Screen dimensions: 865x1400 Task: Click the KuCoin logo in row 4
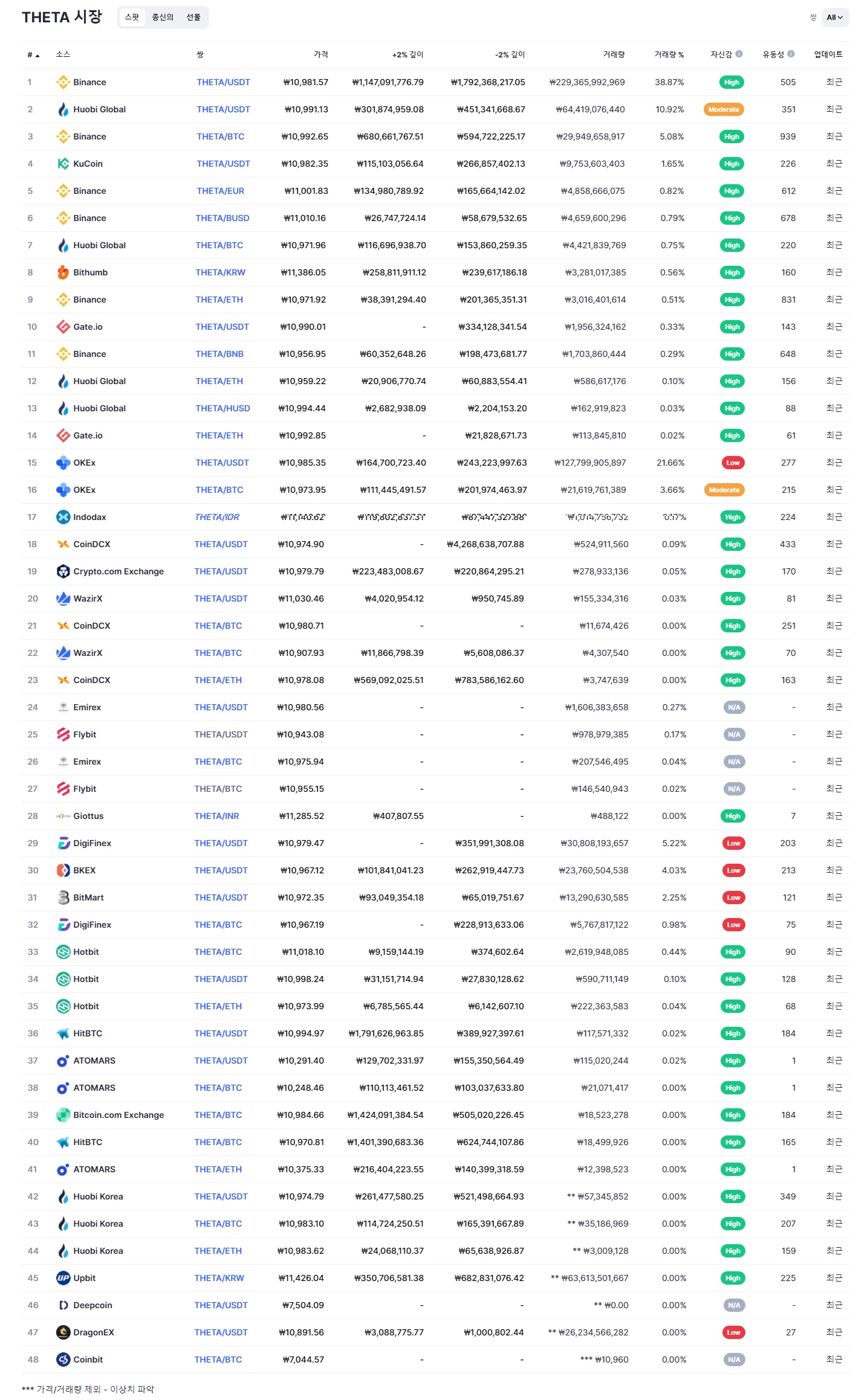[x=63, y=164]
